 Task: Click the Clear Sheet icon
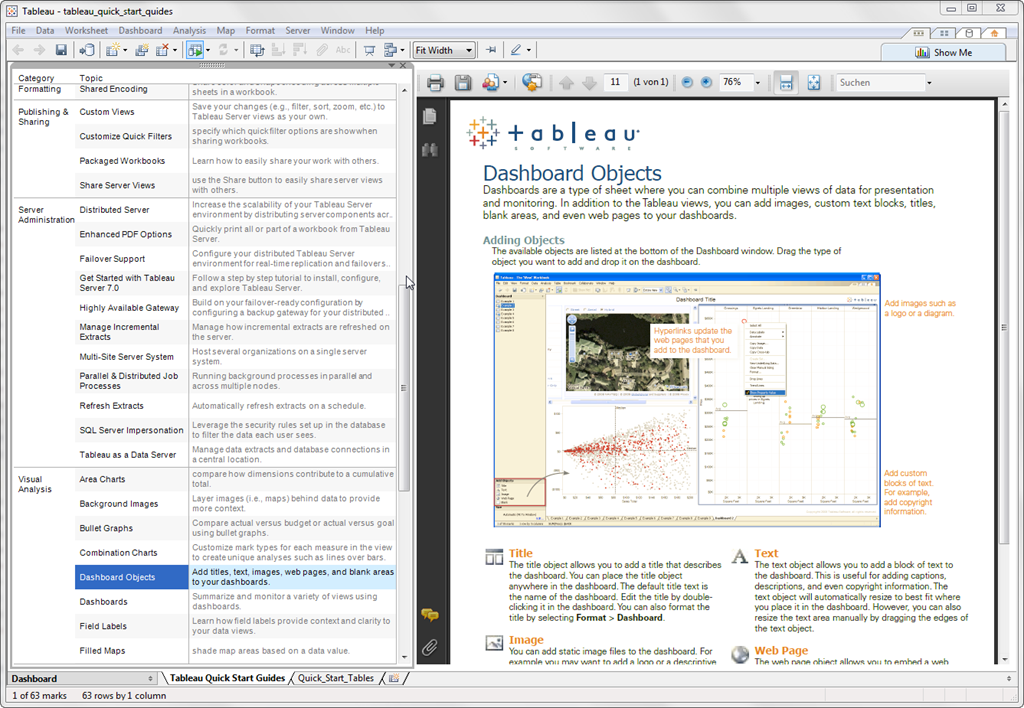tap(162, 50)
